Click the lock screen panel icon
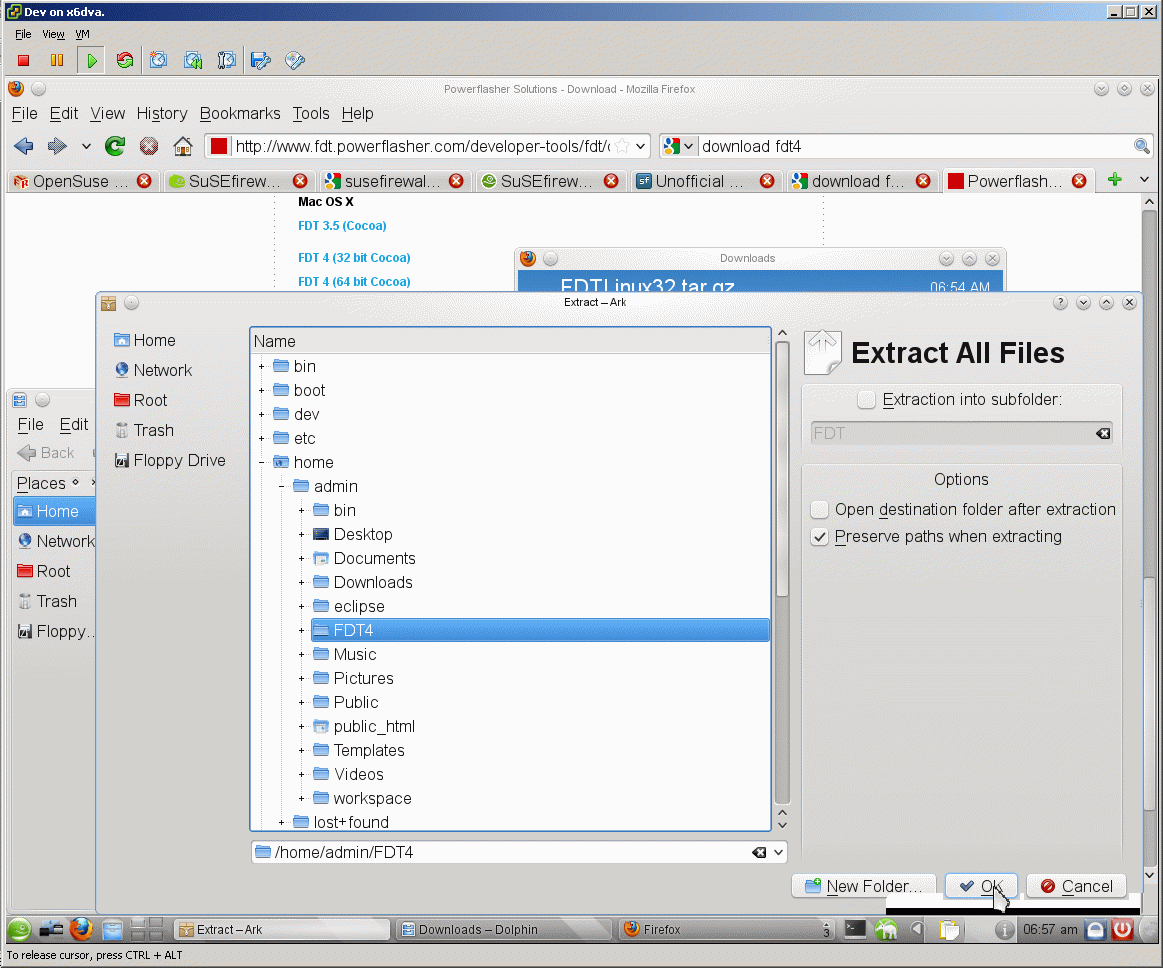The image size is (1163, 968). click(1096, 929)
